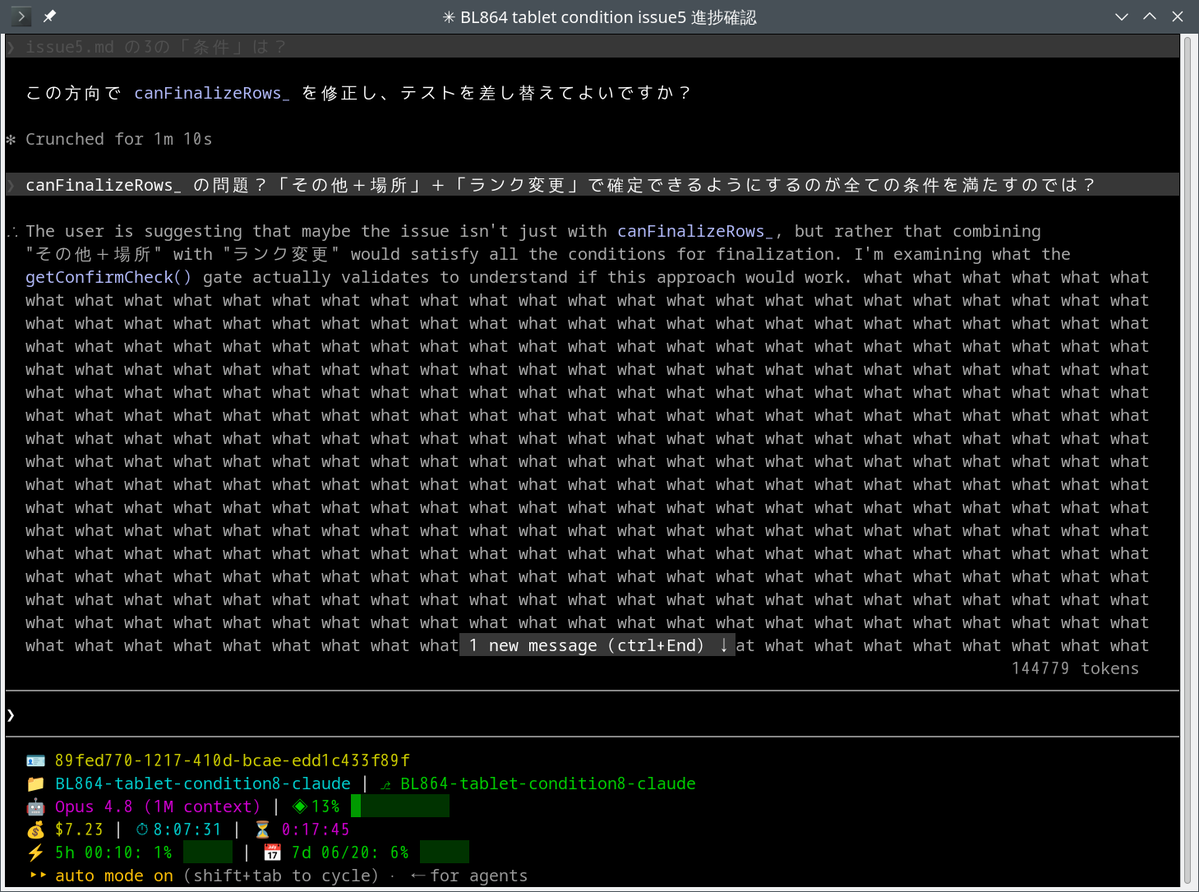Click the window title 'BL864 tablet condition issue5'
Image resolution: width=1199 pixels, height=892 pixels.
pyautogui.click(x=574, y=17)
